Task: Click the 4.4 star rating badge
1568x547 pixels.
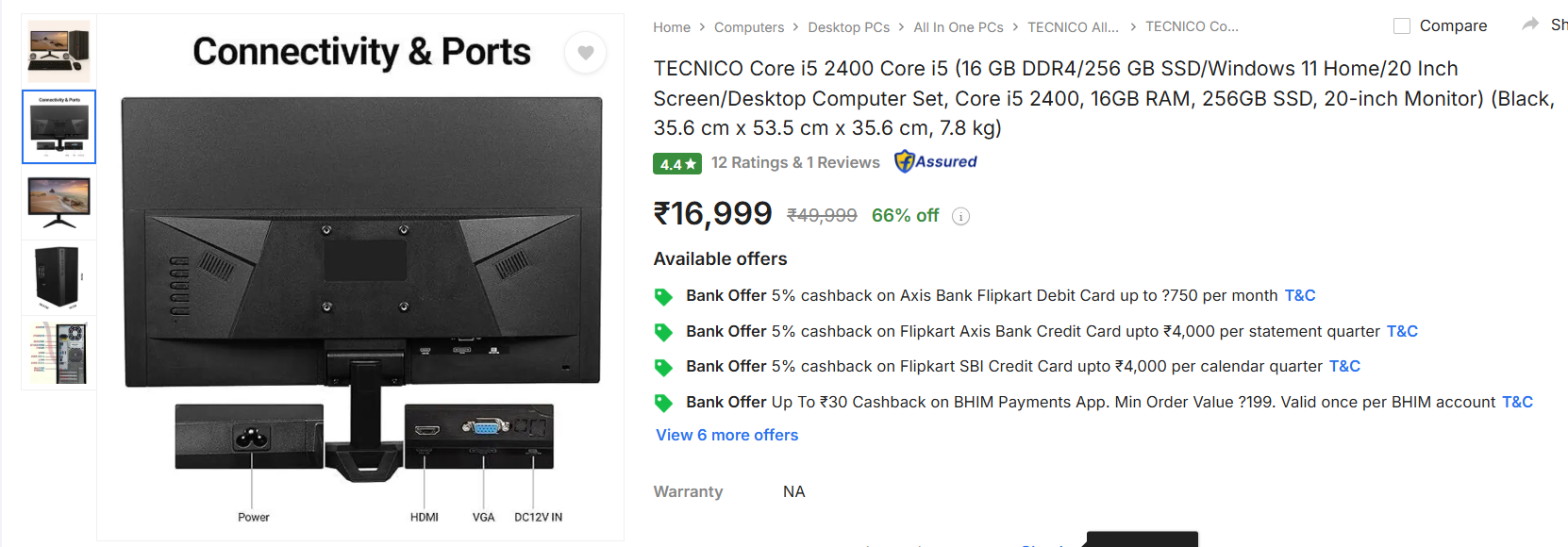Action: coord(677,164)
